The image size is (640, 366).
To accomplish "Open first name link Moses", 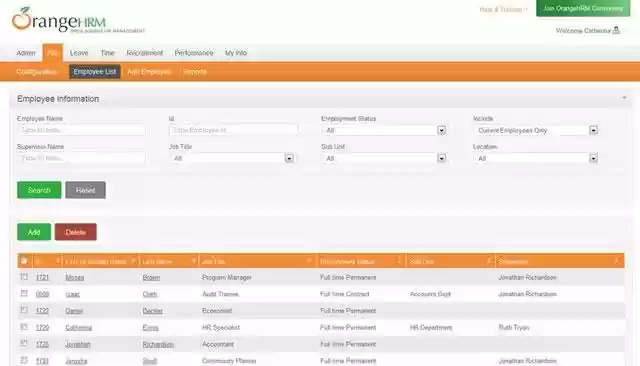I will click(75, 277).
